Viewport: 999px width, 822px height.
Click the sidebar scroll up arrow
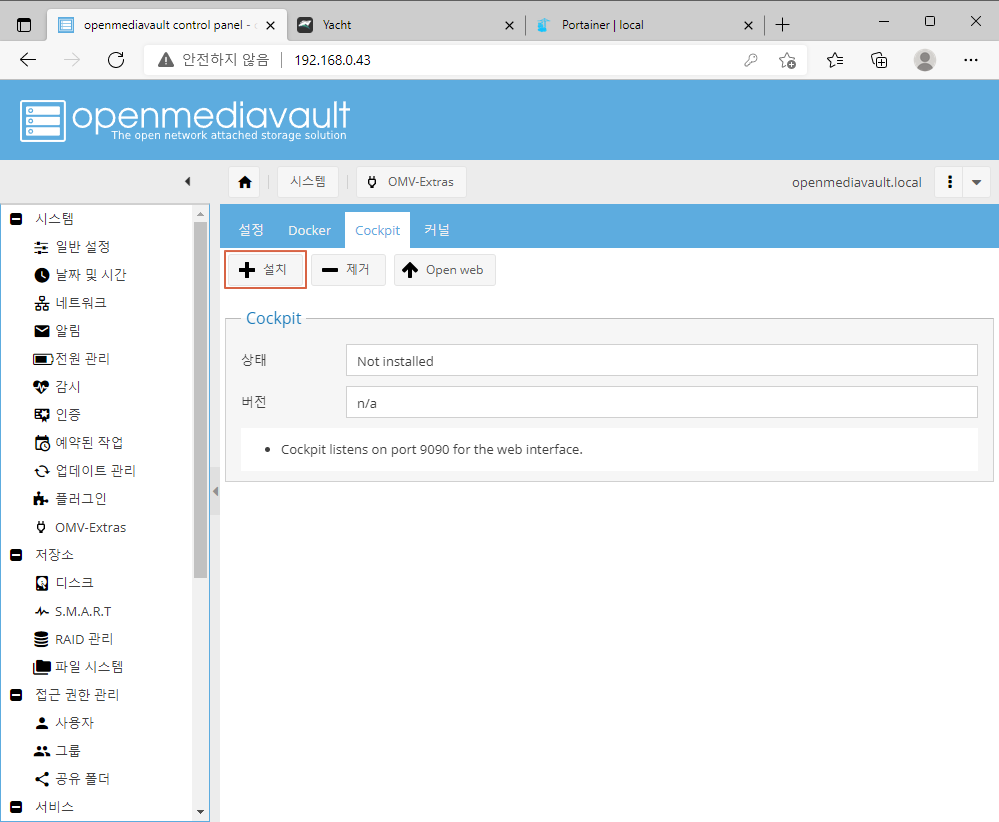tap(200, 214)
